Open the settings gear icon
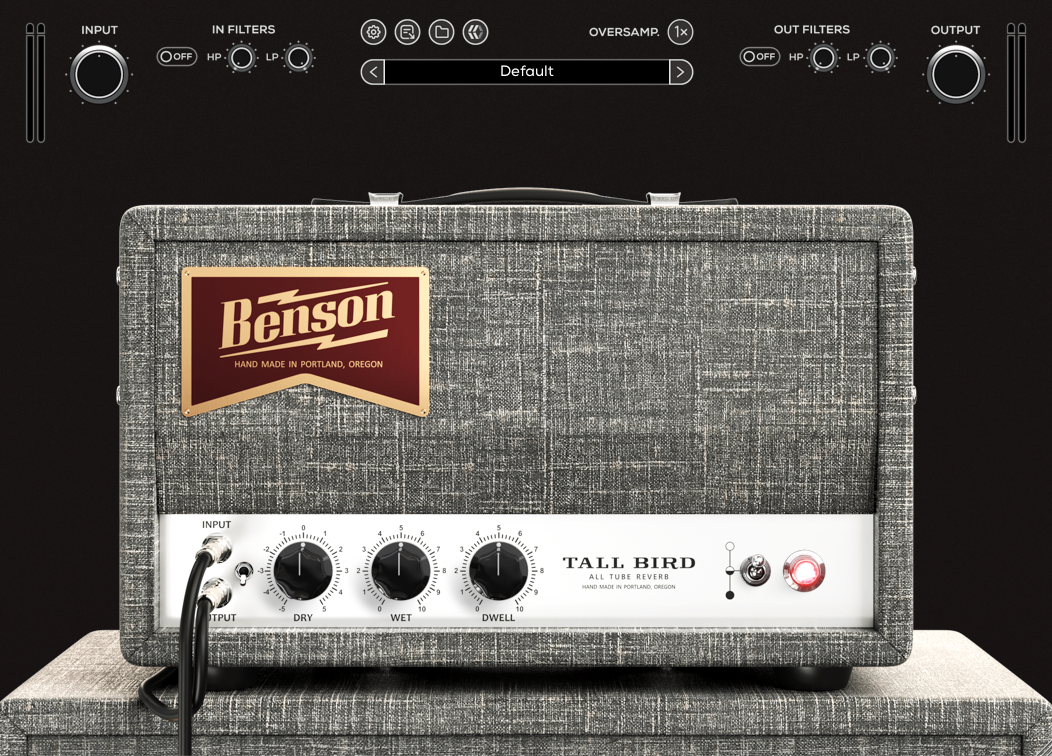Image resolution: width=1052 pixels, height=756 pixels. [372, 32]
